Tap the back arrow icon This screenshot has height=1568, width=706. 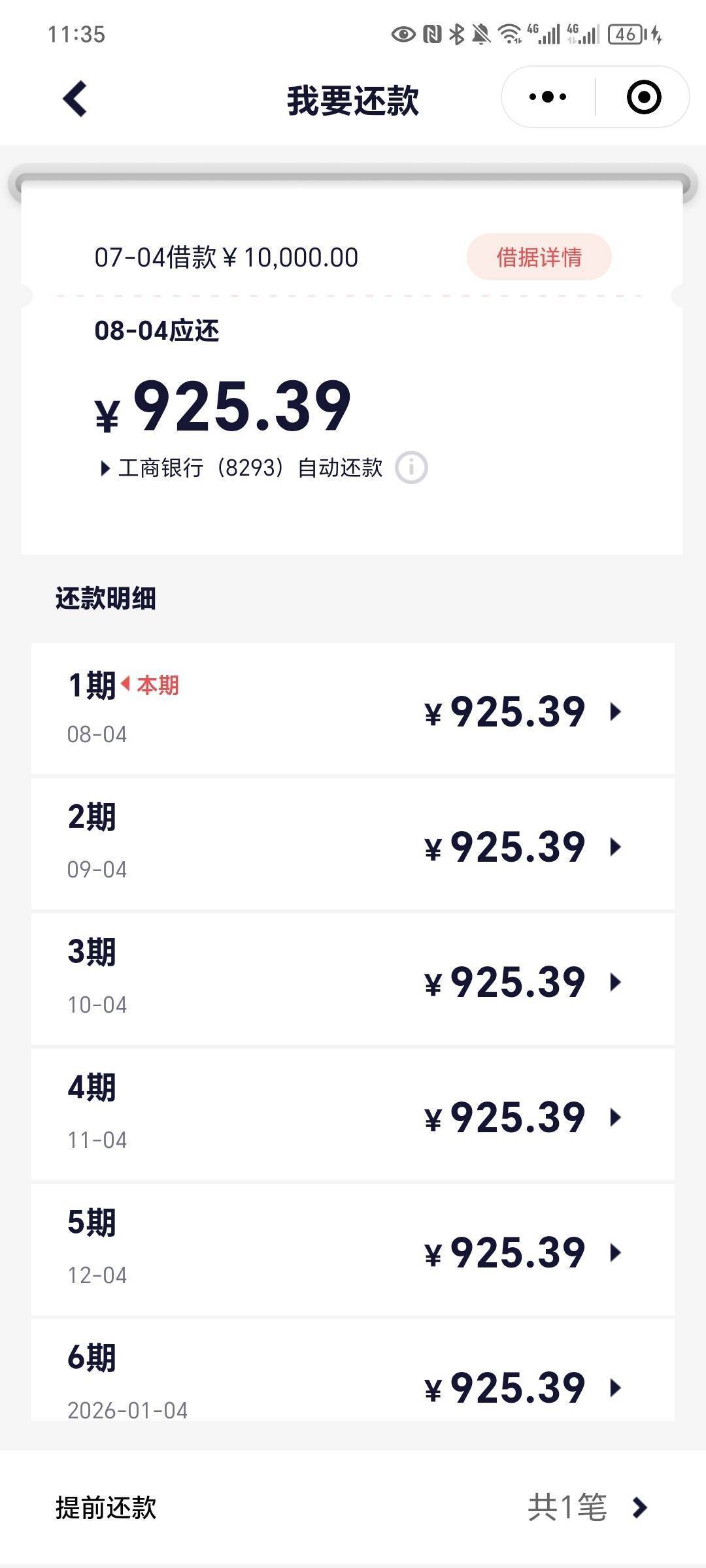(x=75, y=99)
